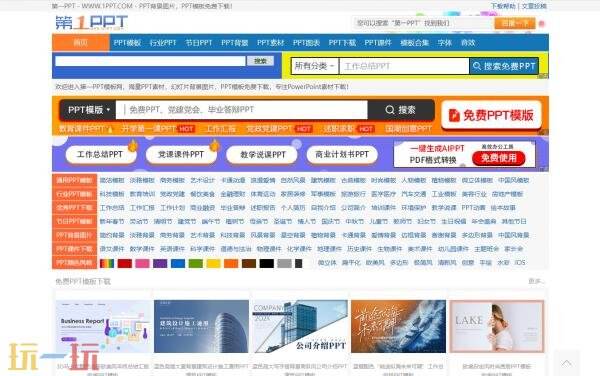The image size is (600, 376).
Task: Open the 节日PPT nav menu item
Action: click(199, 43)
